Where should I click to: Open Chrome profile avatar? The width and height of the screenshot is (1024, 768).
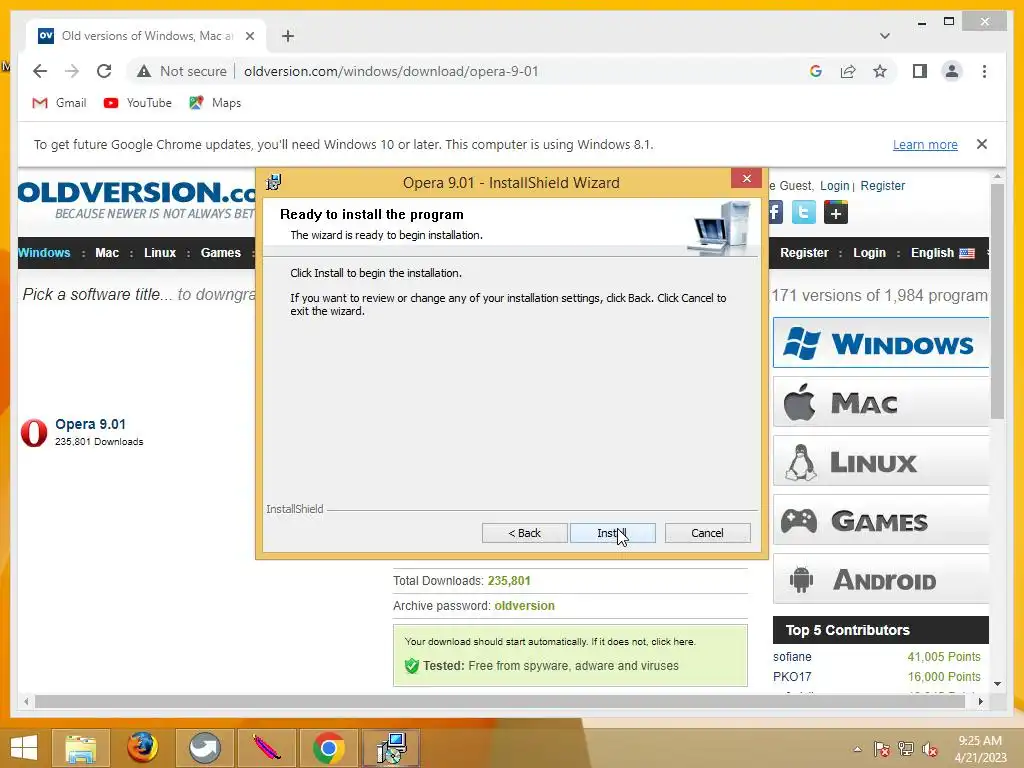click(x=952, y=71)
